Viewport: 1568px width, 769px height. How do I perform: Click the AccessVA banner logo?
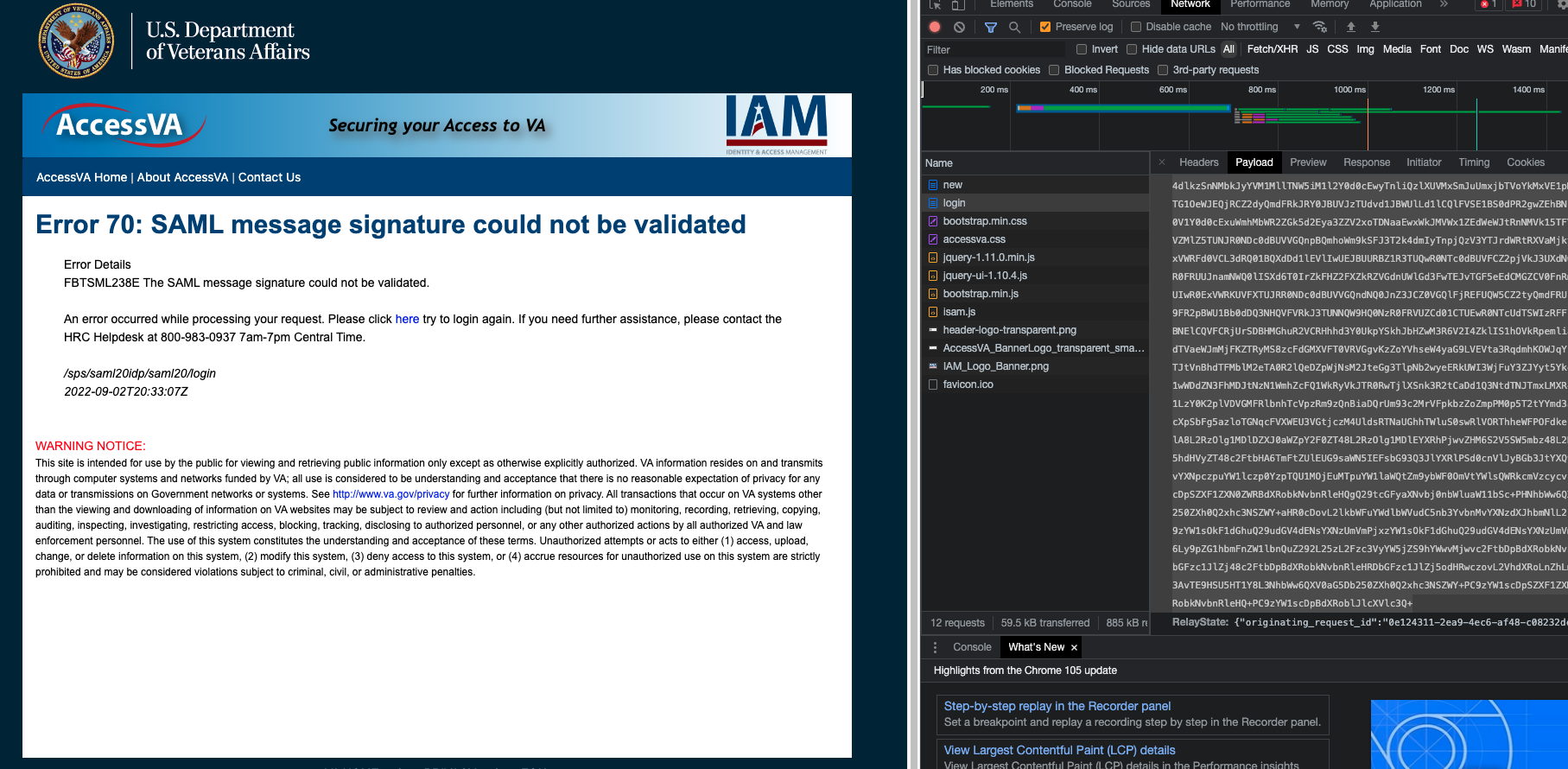[x=124, y=125]
